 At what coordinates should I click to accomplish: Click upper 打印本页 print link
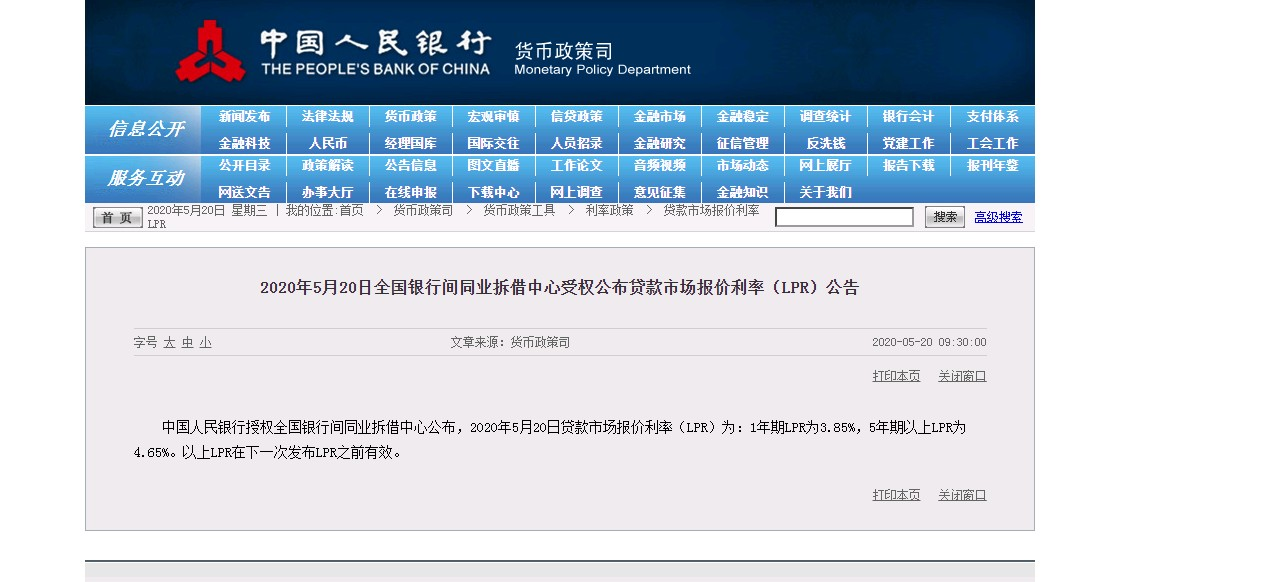[x=896, y=376]
